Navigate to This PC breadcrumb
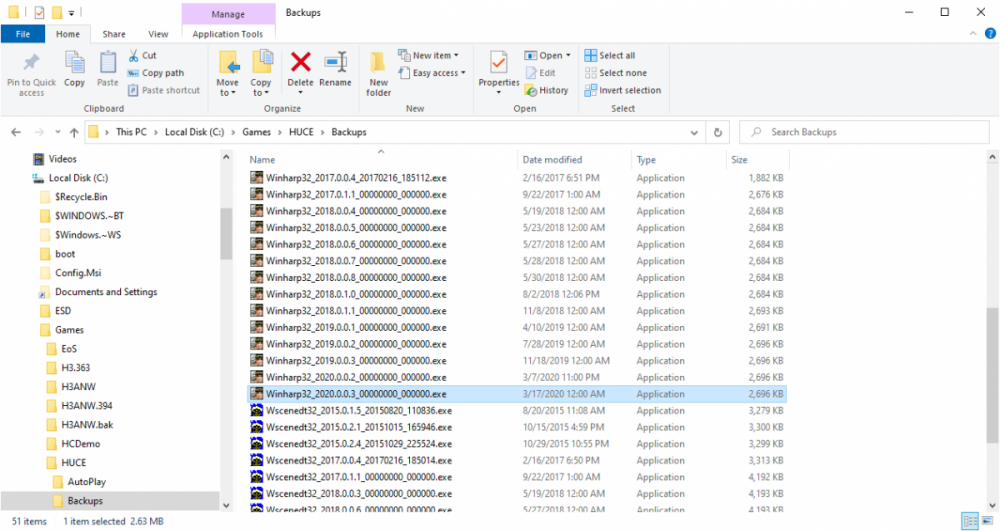Image resolution: width=1000 pixels, height=531 pixels. tap(131, 132)
